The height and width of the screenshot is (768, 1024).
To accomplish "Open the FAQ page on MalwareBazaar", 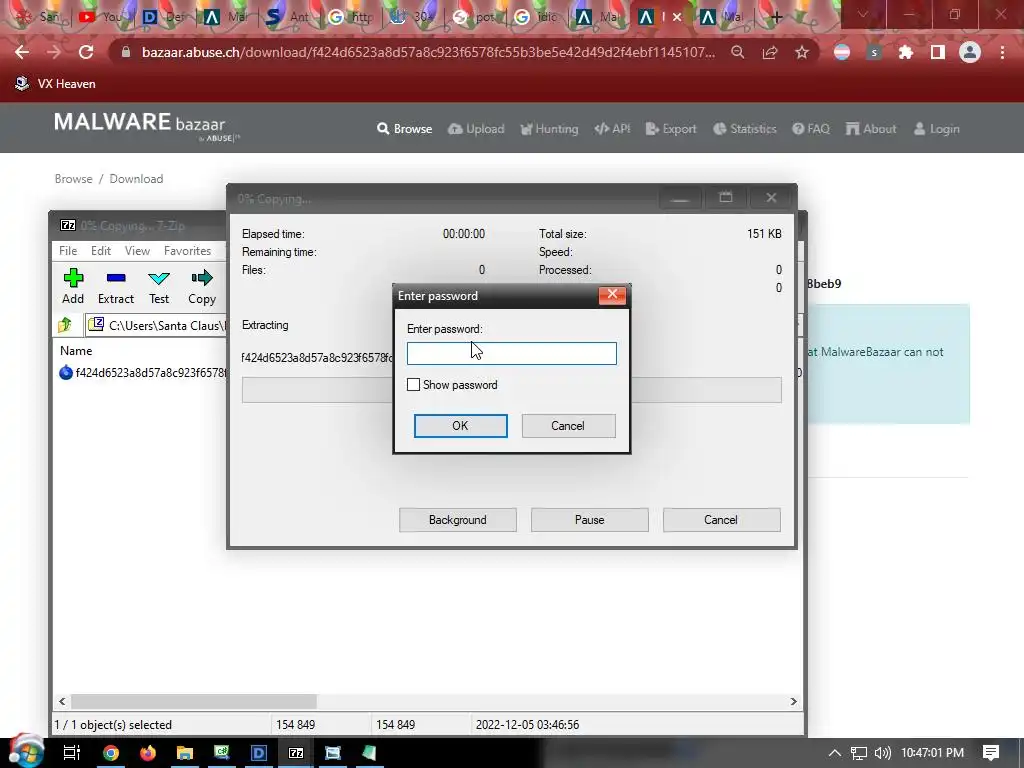I will coord(811,129).
